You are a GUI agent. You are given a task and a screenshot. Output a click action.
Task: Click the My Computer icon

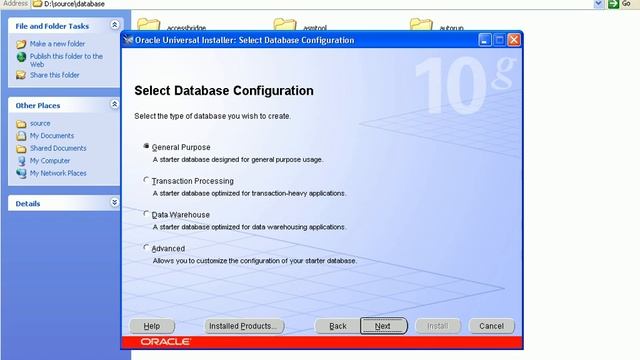pos(21,161)
